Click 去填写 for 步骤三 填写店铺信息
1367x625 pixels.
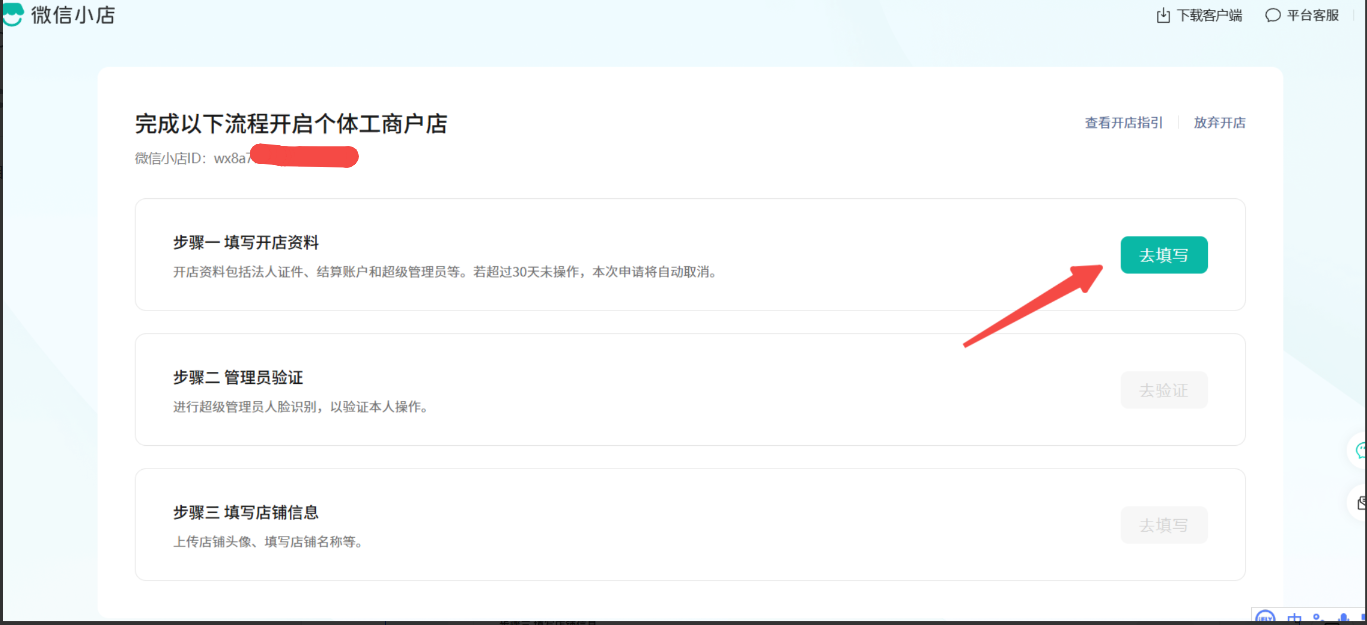(x=1164, y=525)
